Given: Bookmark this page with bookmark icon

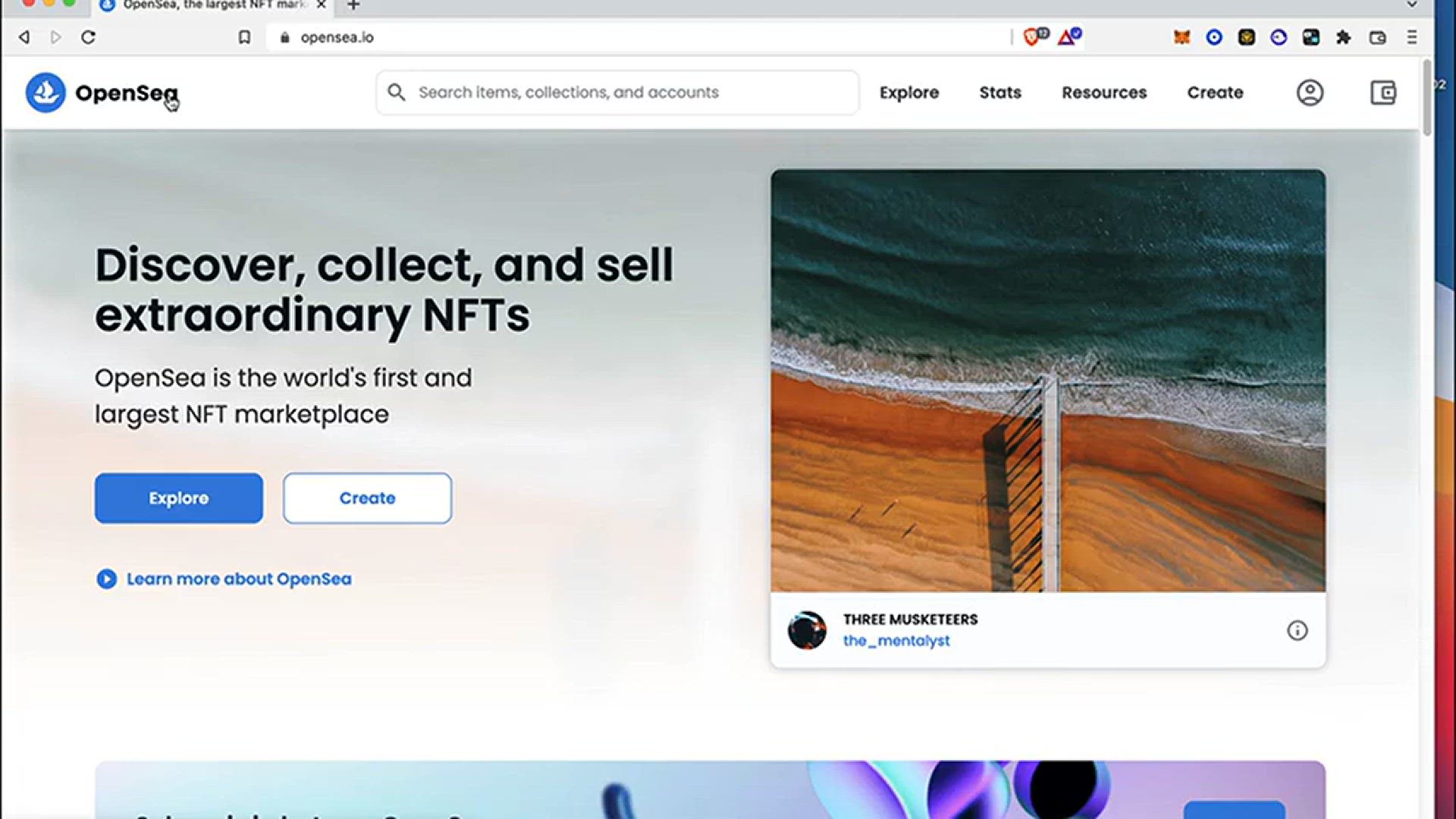Looking at the screenshot, I should click(x=244, y=37).
